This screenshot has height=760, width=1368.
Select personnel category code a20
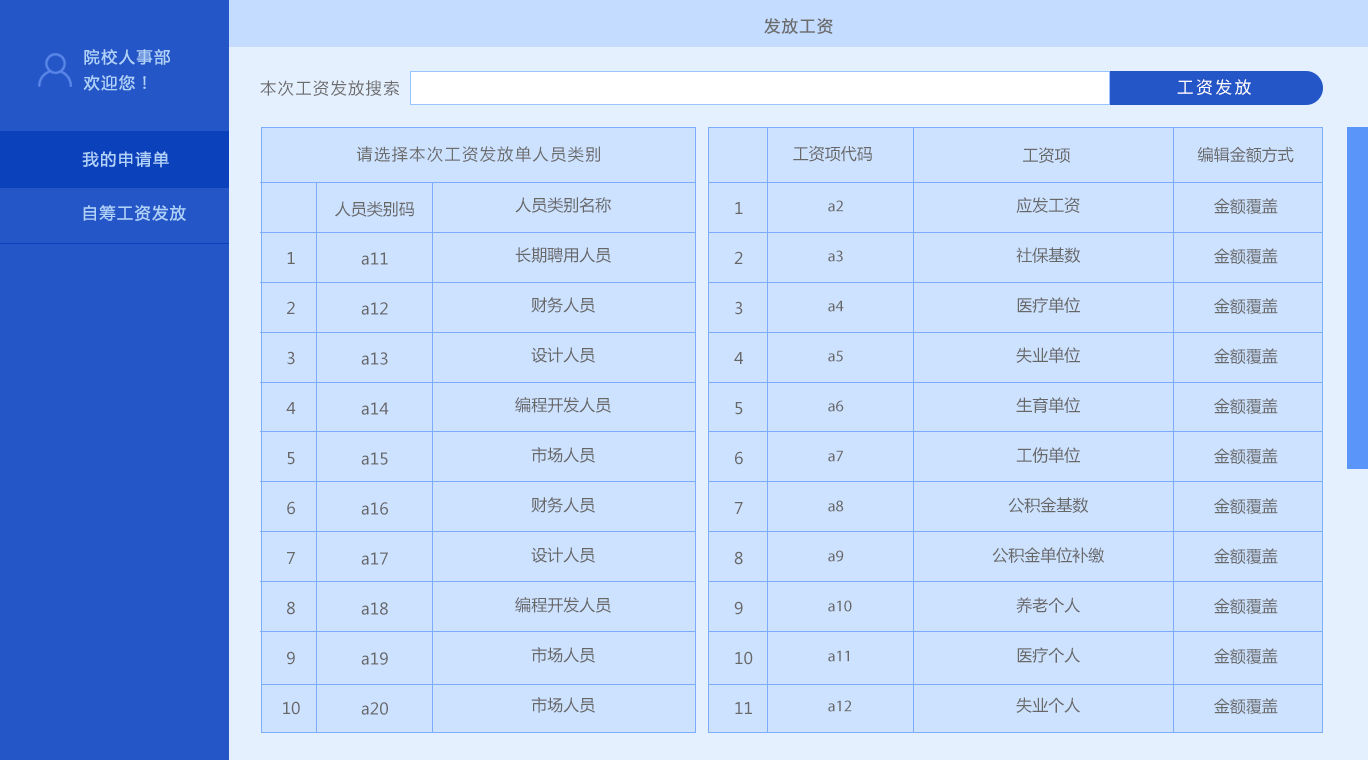click(374, 708)
